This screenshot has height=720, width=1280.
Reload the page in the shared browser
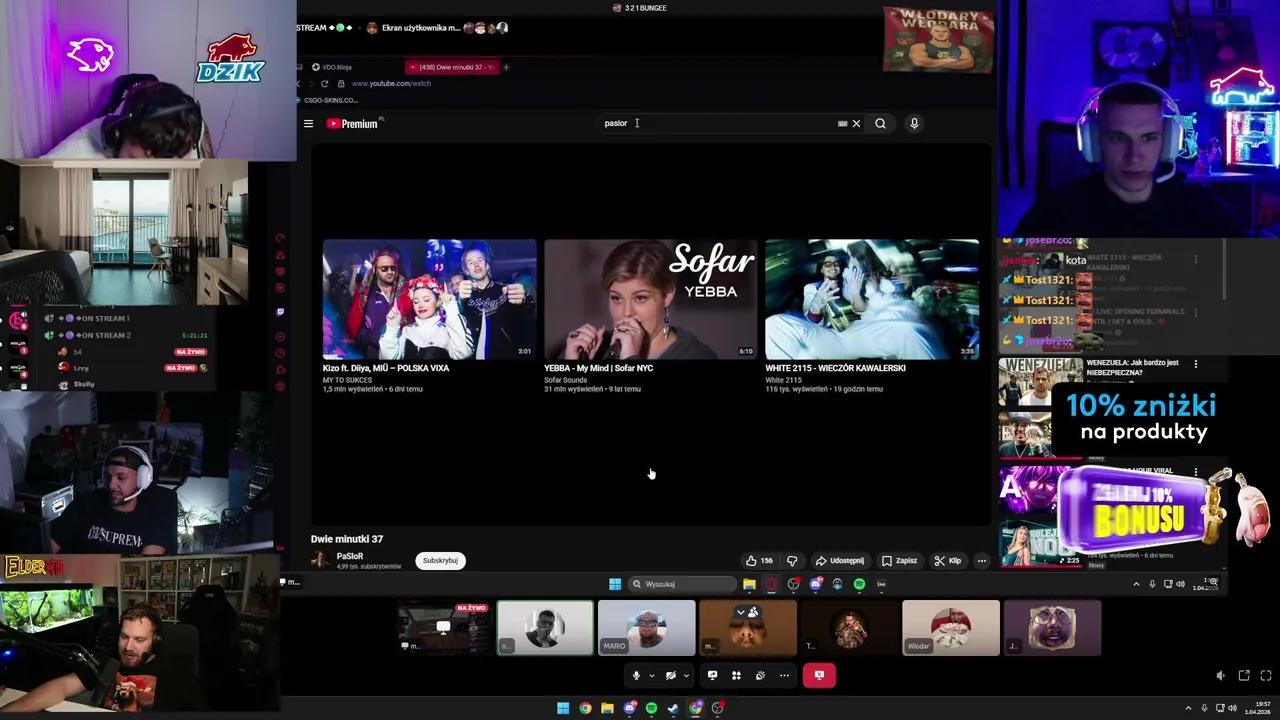pos(325,83)
